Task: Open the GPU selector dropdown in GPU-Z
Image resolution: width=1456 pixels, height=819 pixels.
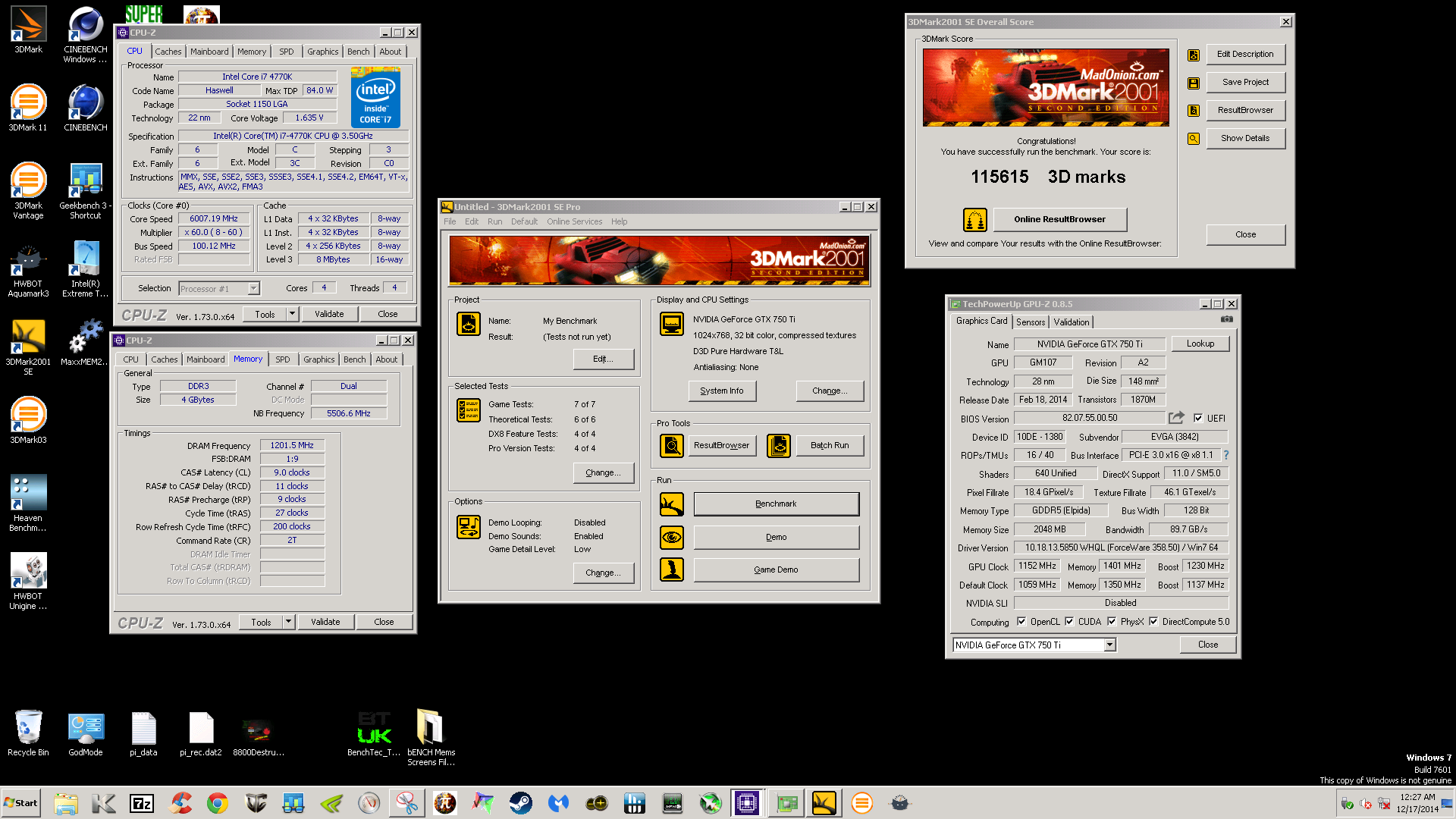Action: (x=1109, y=645)
